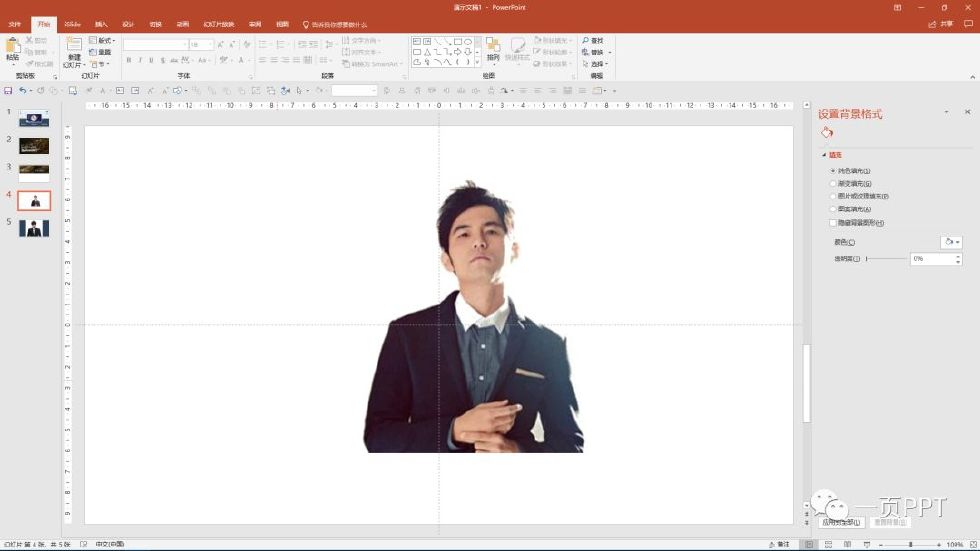Open the format pane options dropdown arrow
Image resolution: width=980 pixels, height=551 pixels.
(x=947, y=112)
